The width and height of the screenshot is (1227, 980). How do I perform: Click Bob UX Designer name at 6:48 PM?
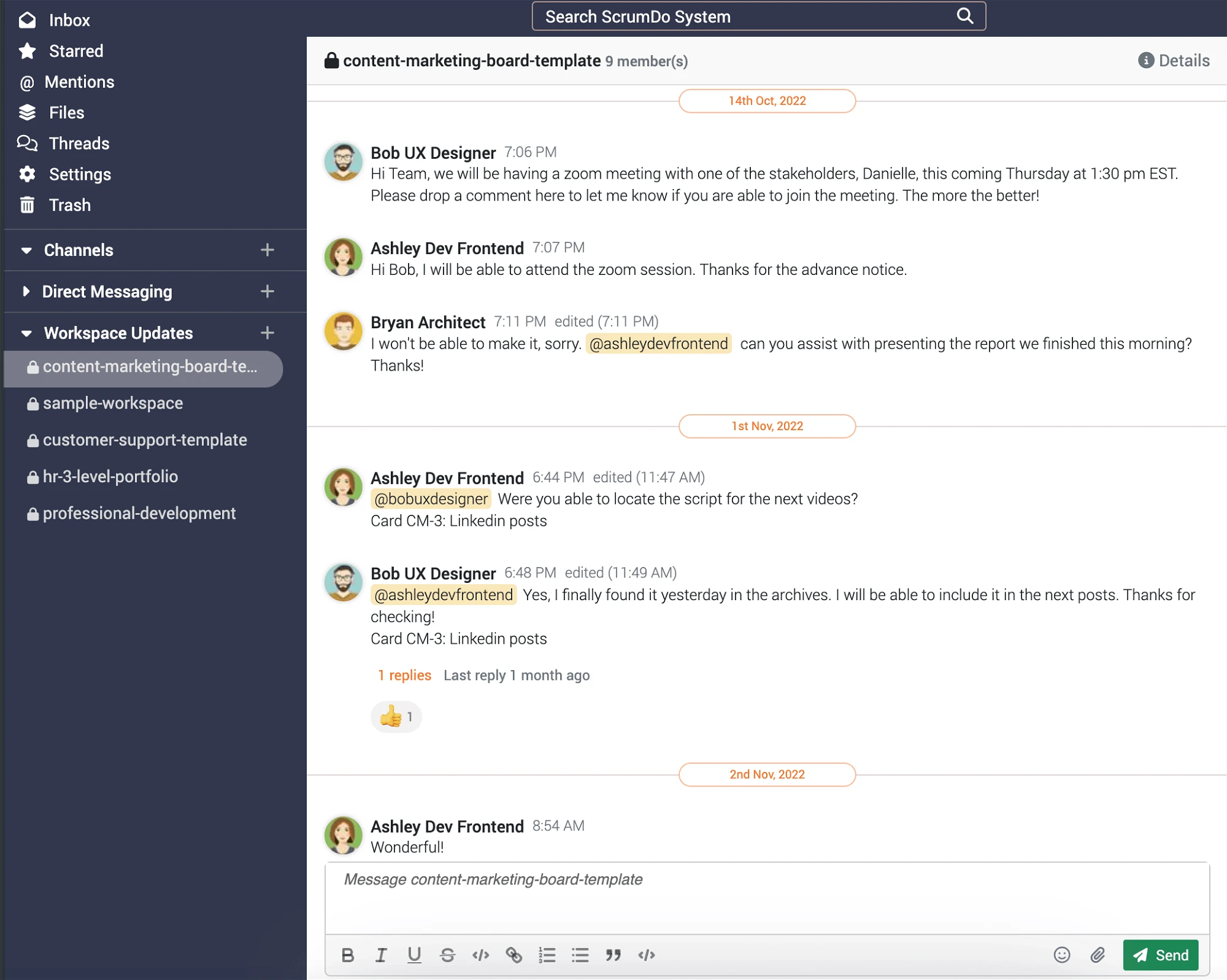click(433, 573)
